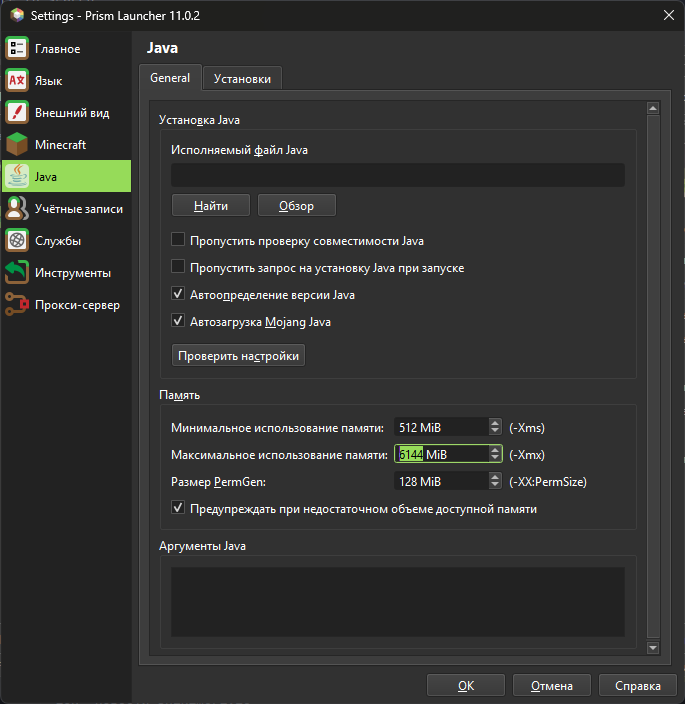The image size is (685, 704).
Task: Open the Учётные записи accounts icon
Action: pyautogui.click(x=17, y=209)
